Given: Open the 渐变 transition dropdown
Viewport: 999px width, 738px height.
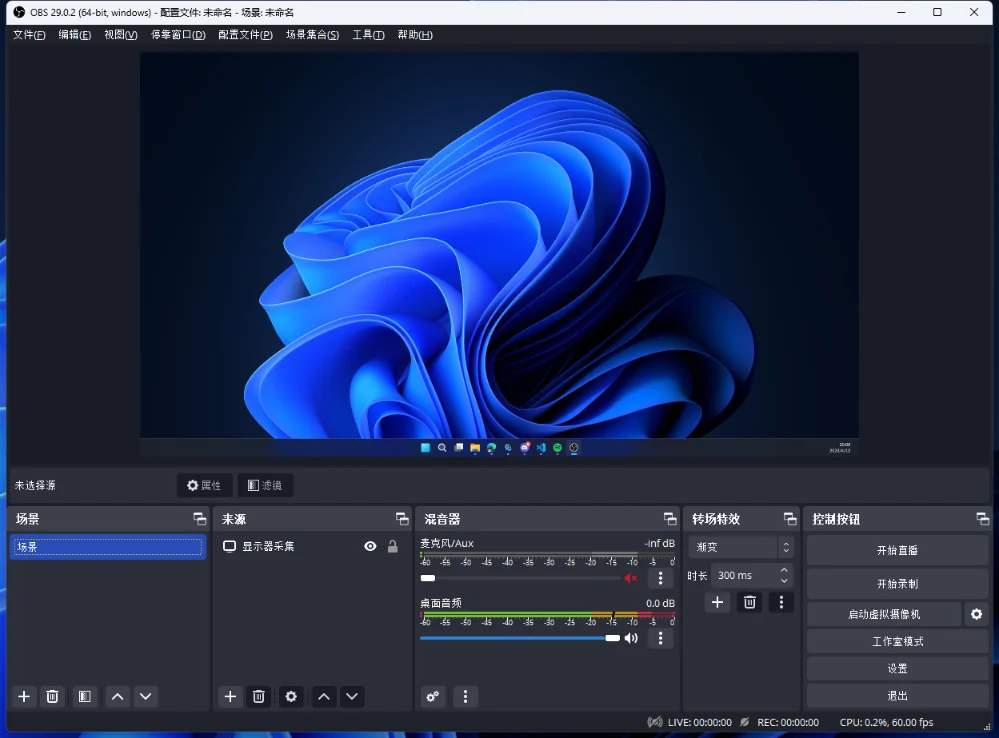Looking at the screenshot, I should [740, 548].
